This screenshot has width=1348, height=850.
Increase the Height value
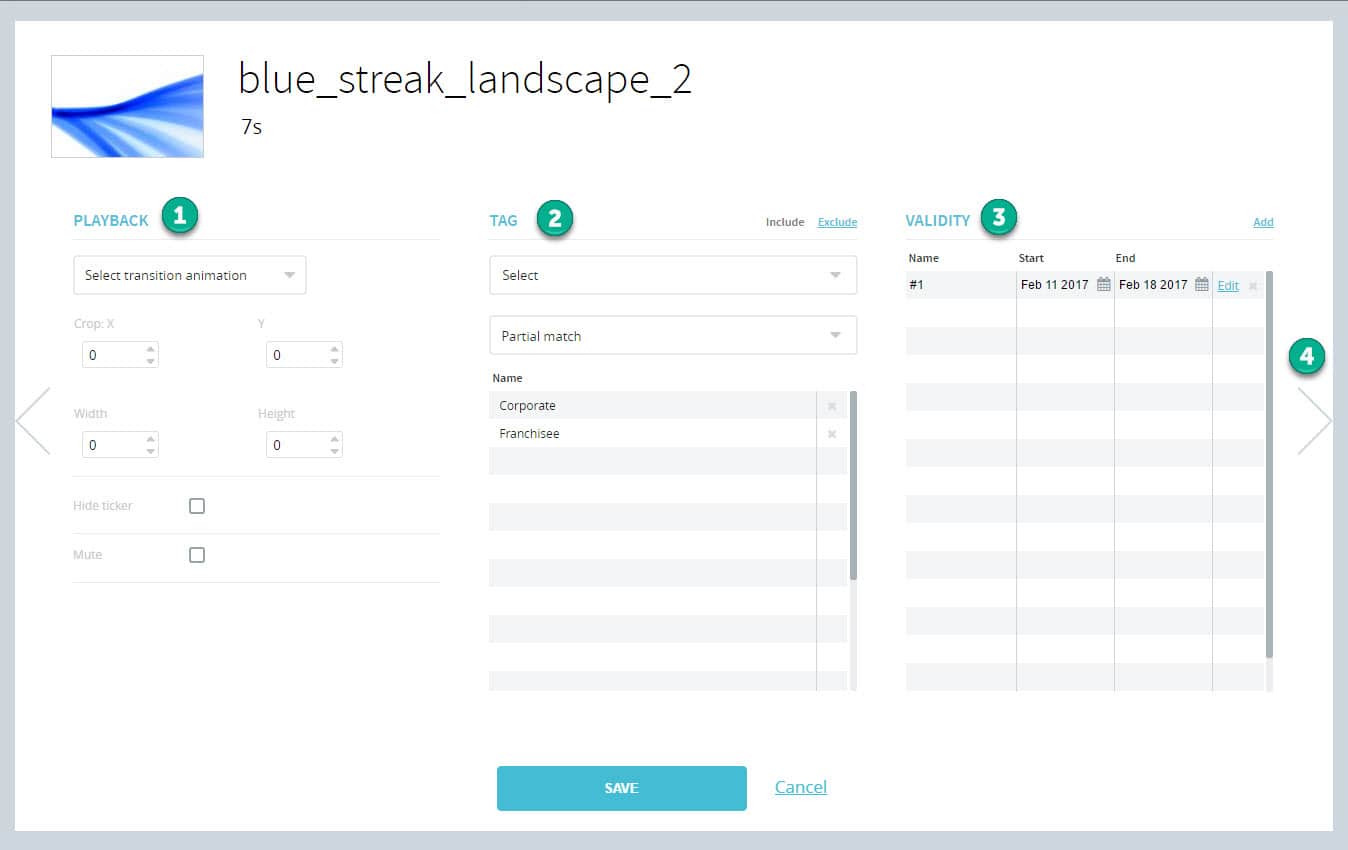(334, 439)
